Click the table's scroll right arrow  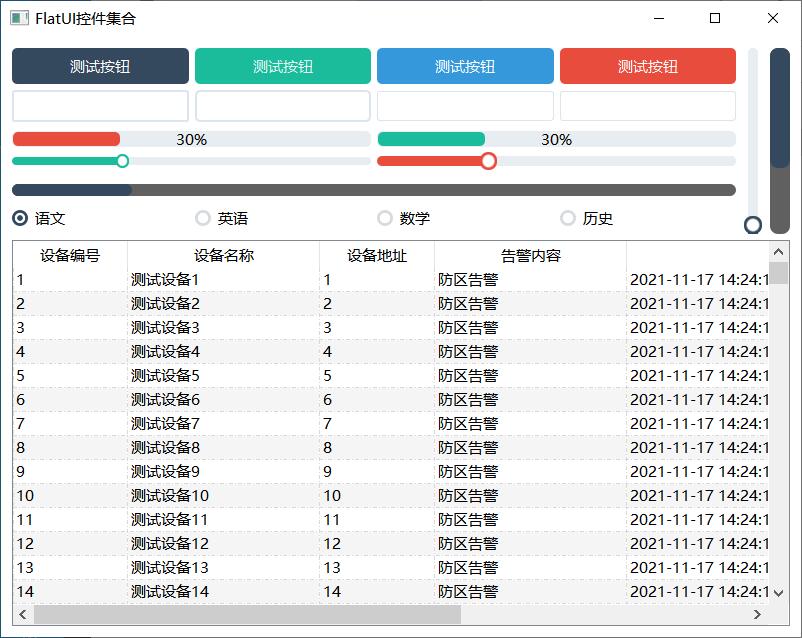757,614
